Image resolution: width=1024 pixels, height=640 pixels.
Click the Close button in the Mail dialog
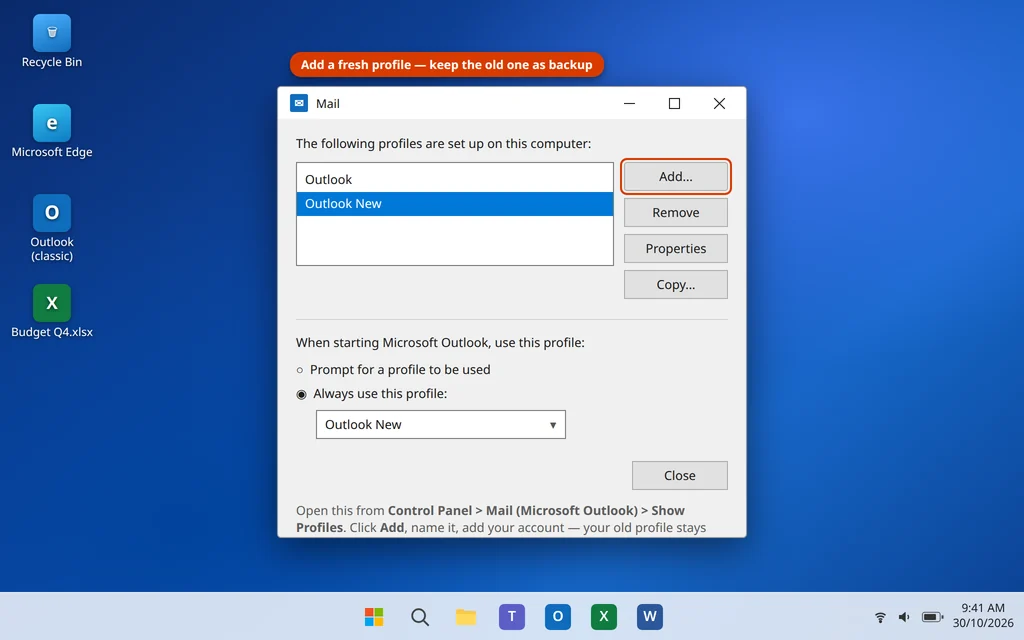679,475
